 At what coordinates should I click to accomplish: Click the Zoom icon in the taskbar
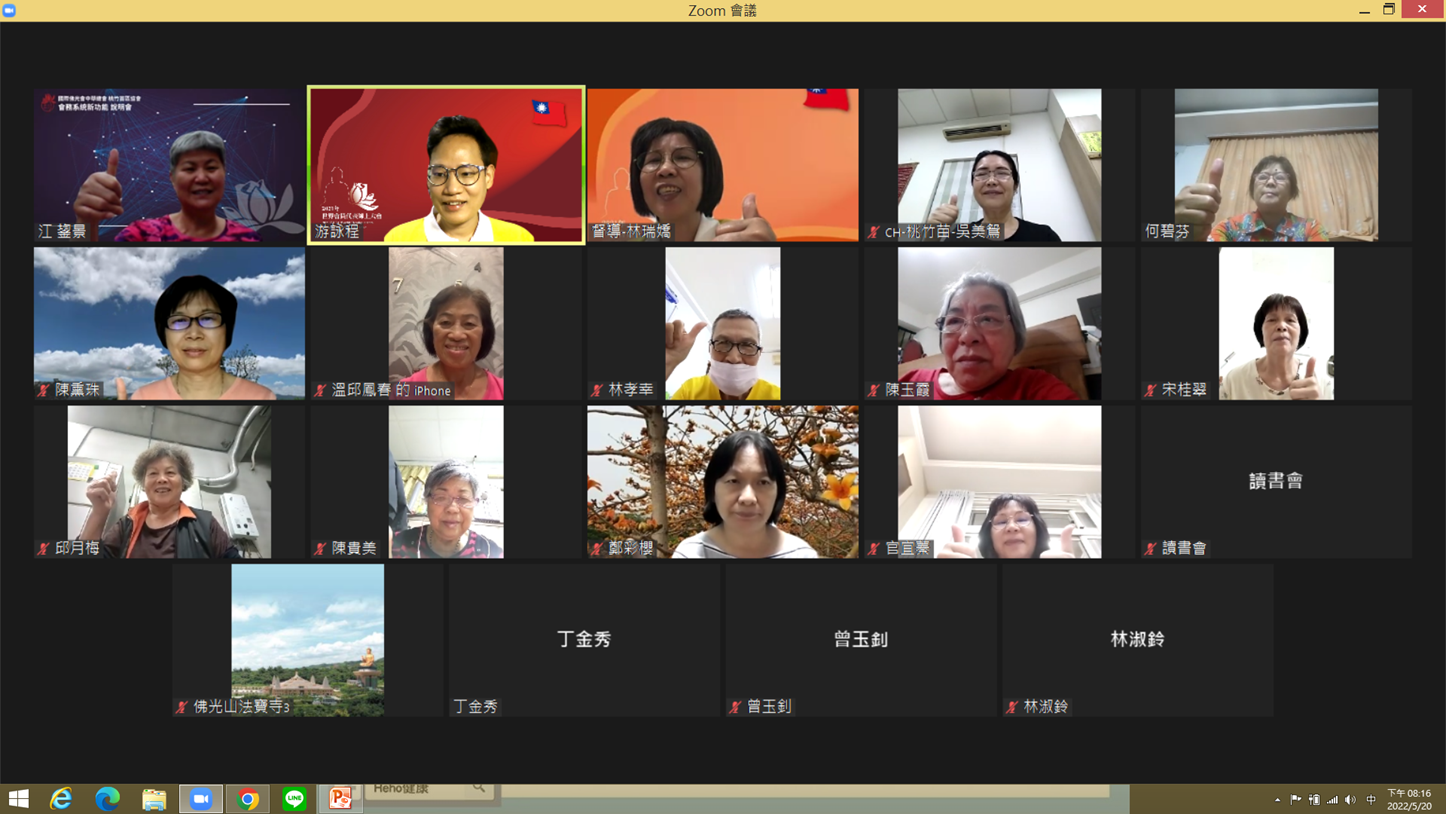[x=201, y=798]
